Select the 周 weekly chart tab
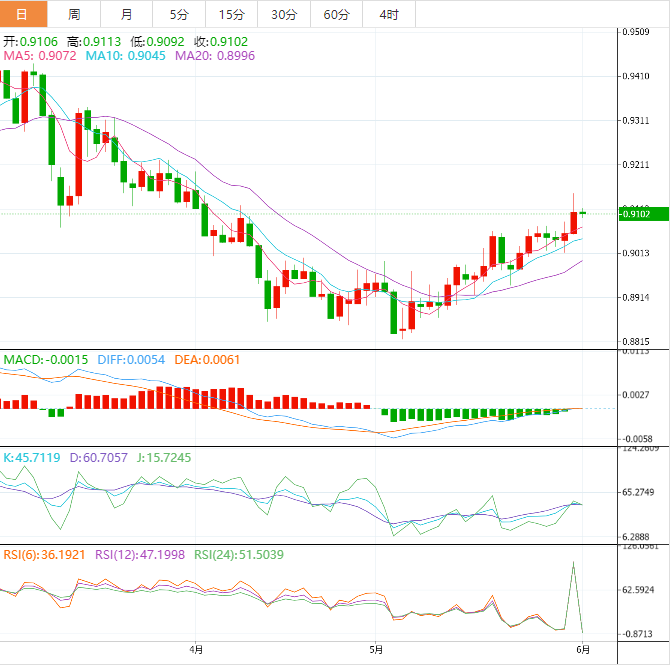 point(75,14)
